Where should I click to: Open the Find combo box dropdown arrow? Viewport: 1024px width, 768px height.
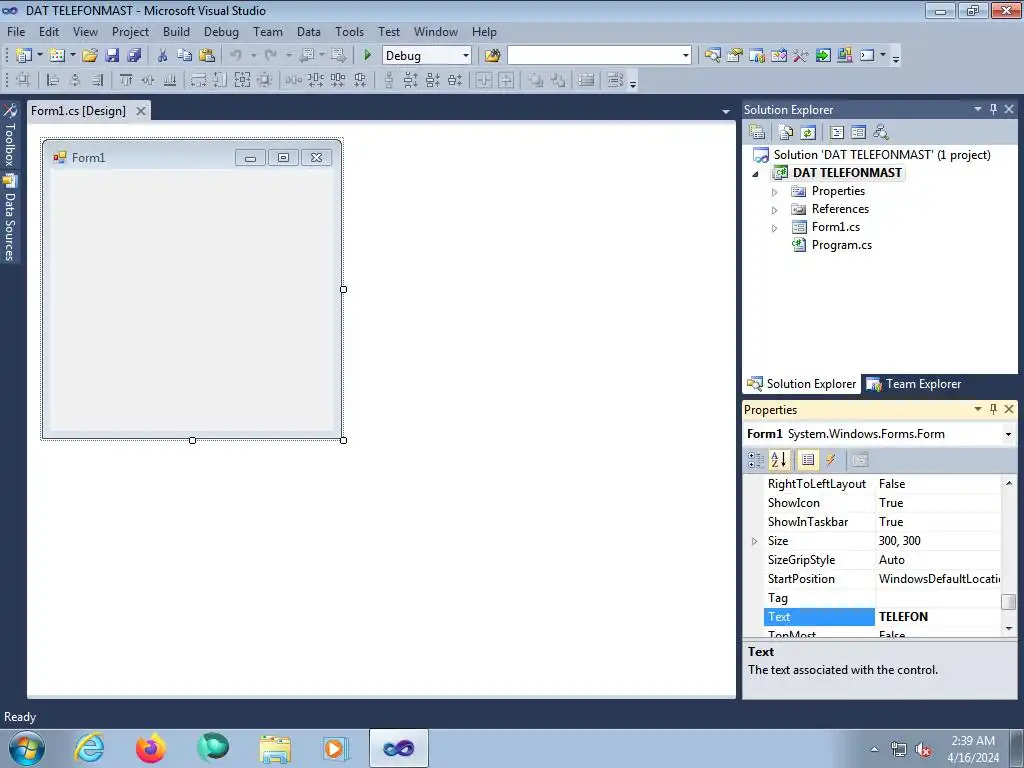[x=685, y=56]
